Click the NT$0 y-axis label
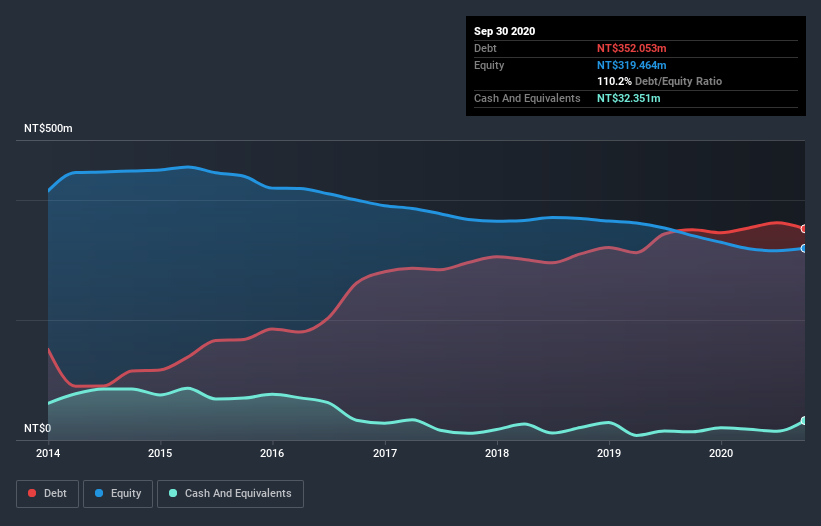Screen dimensions: 821x526 pyautogui.click(x=38, y=428)
